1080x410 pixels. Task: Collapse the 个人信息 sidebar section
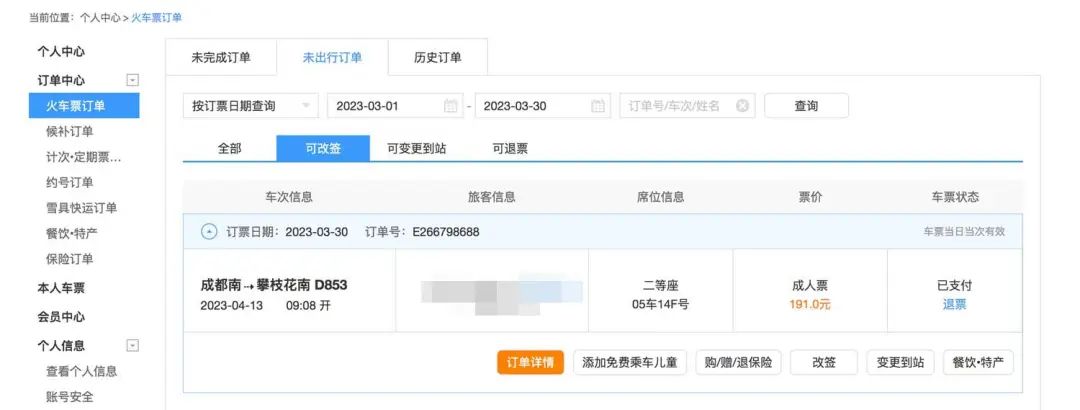pyautogui.click(x=132, y=345)
